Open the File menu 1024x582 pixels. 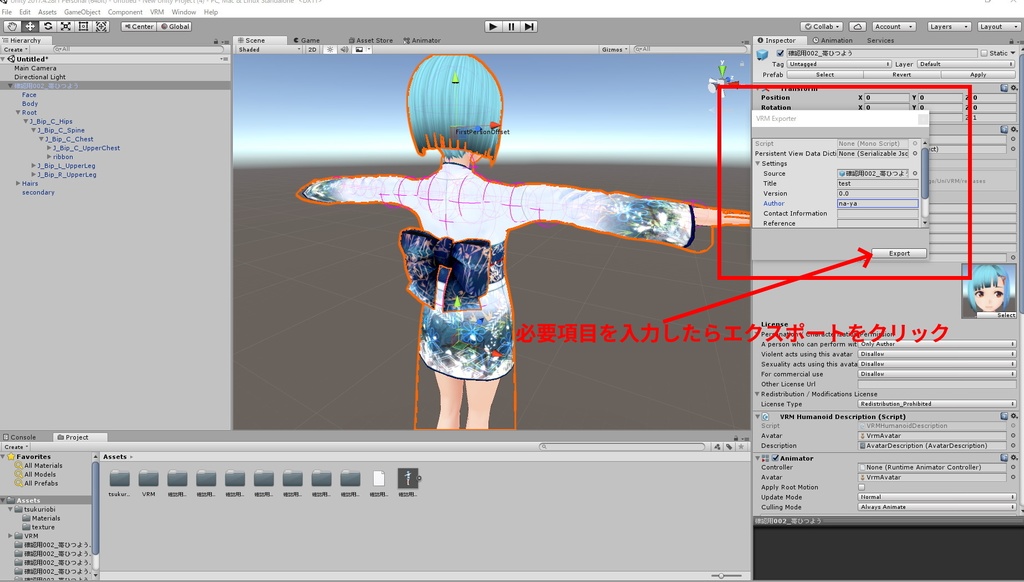(x=7, y=12)
